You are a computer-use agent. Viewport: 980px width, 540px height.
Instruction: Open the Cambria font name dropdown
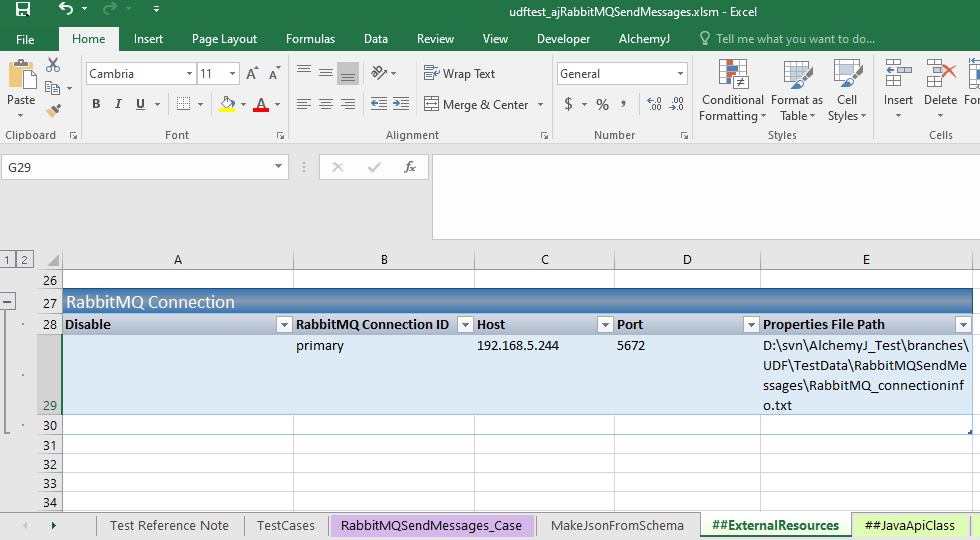coord(189,74)
